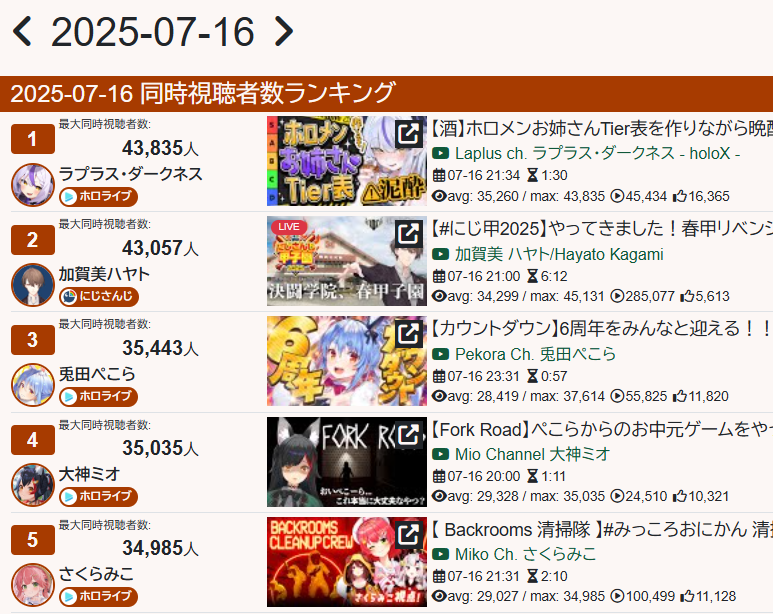Click ホロライブ tag under さくらみこ

coord(99,596)
